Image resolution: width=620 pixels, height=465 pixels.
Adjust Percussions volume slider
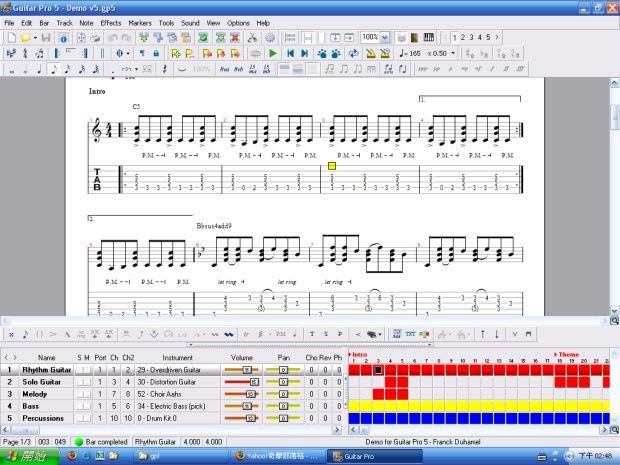click(241, 418)
